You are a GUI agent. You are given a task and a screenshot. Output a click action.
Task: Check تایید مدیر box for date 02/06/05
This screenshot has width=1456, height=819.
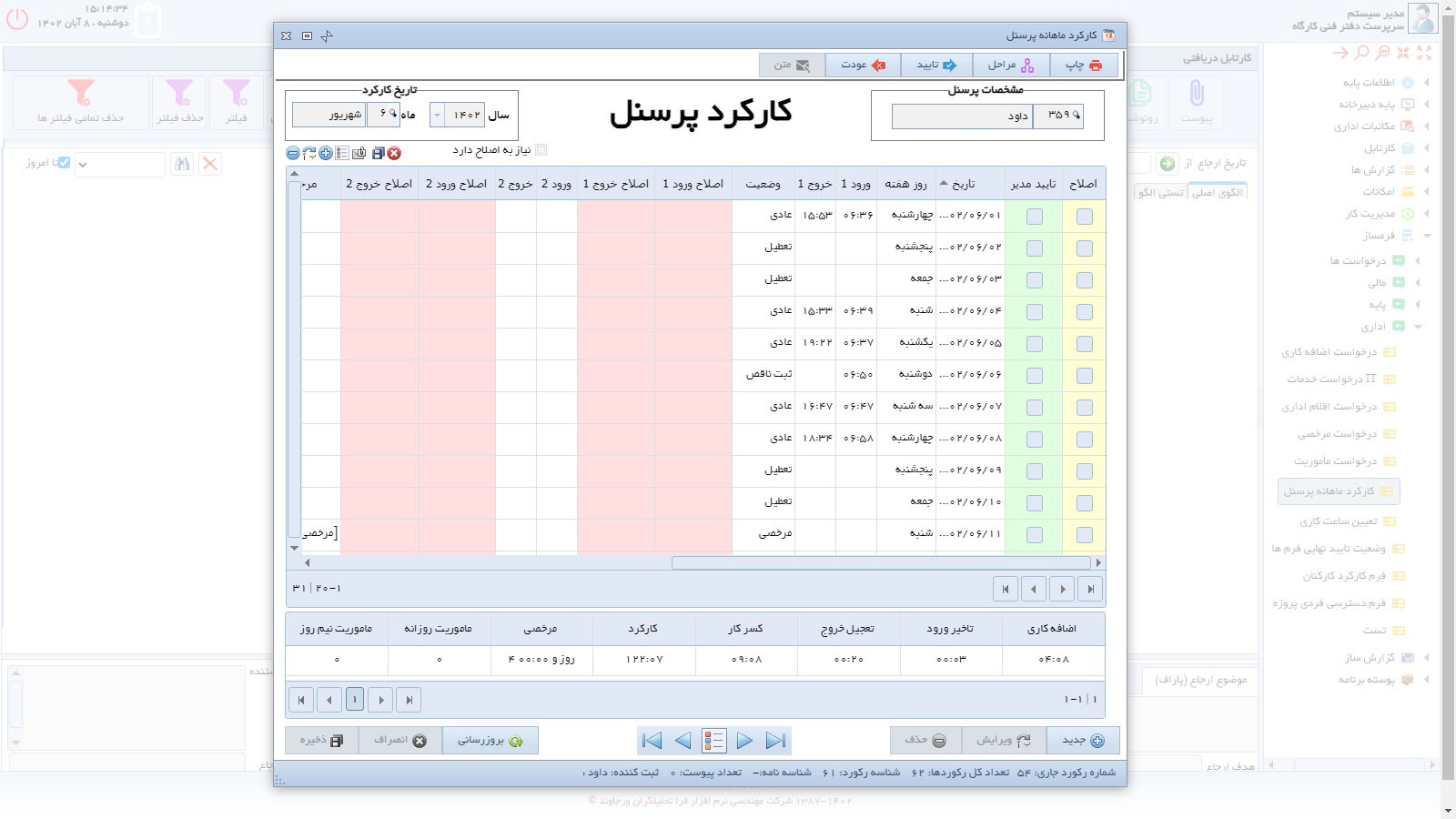[x=1035, y=344]
